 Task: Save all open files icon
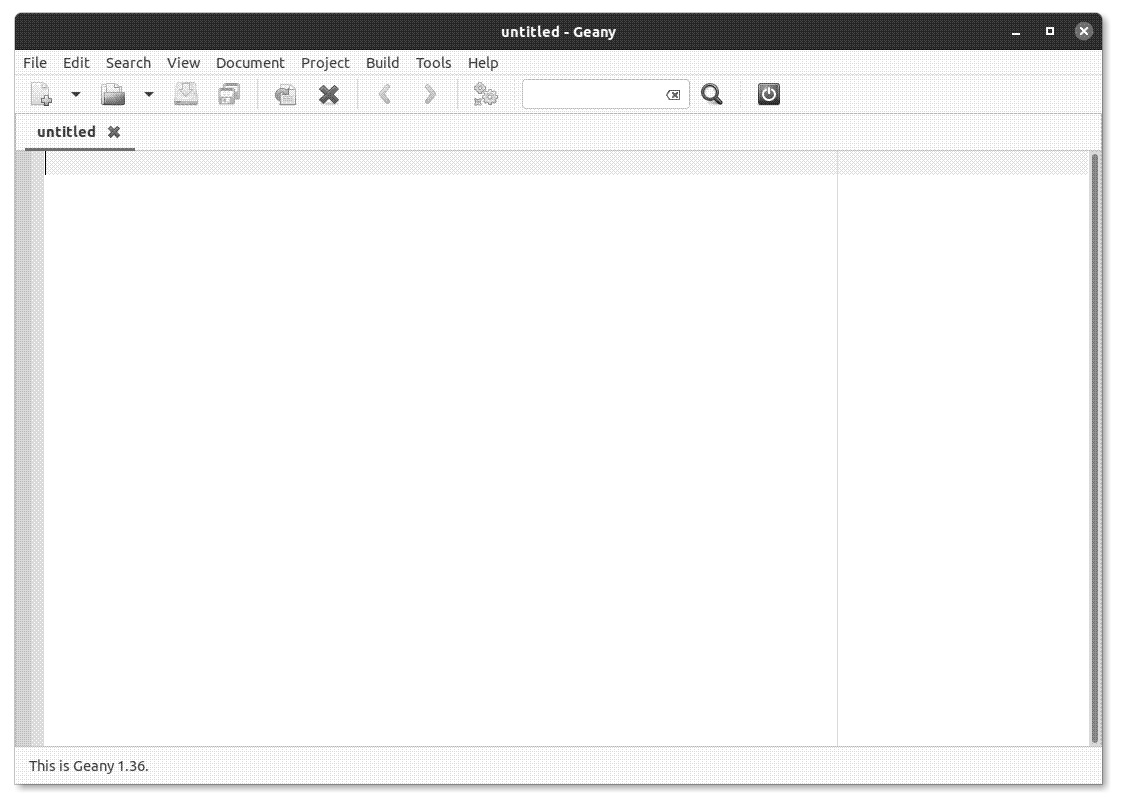point(229,94)
